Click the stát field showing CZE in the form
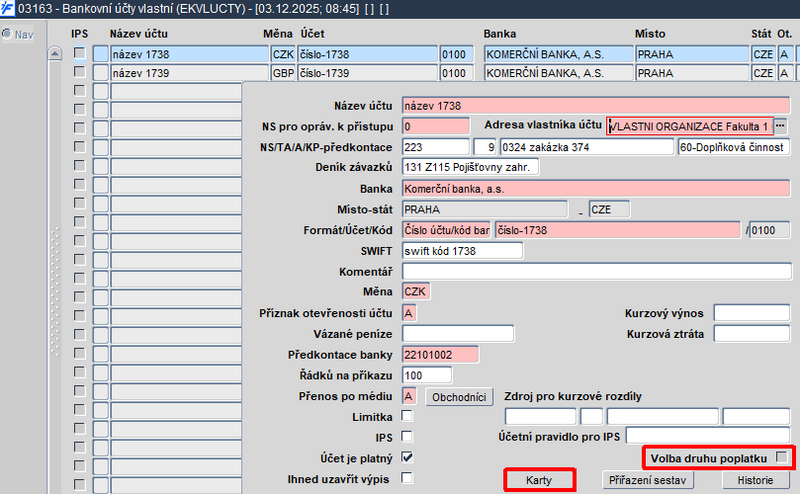800x494 pixels. pyautogui.click(x=609, y=209)
